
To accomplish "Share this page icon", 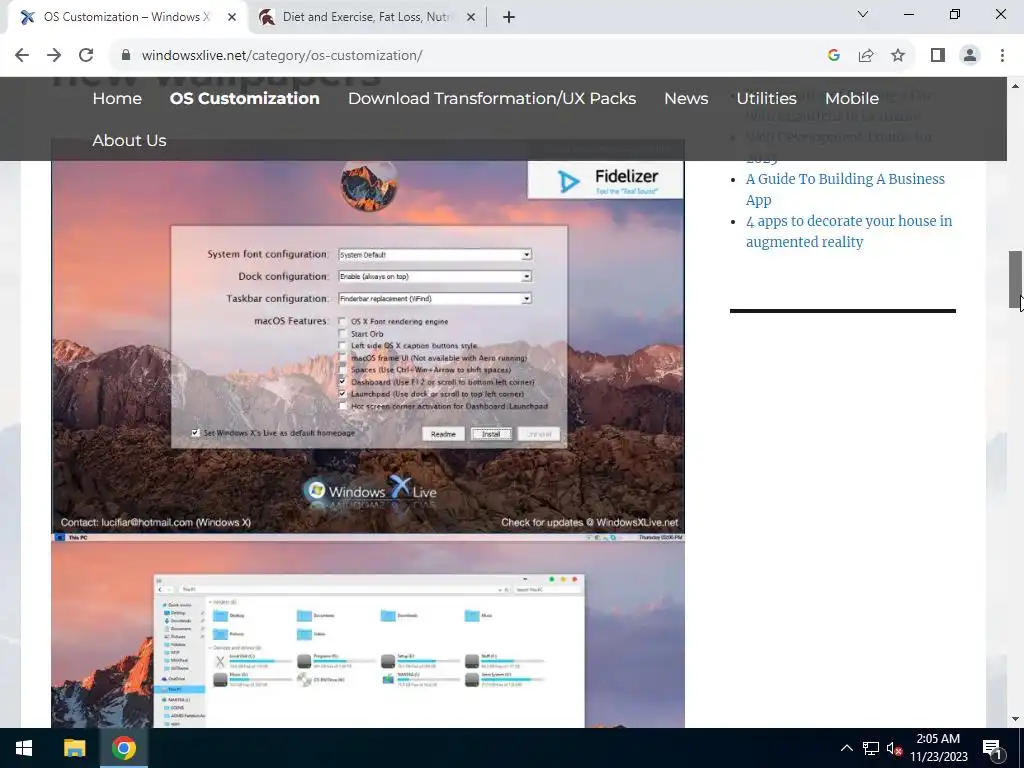I will (866, 56).
